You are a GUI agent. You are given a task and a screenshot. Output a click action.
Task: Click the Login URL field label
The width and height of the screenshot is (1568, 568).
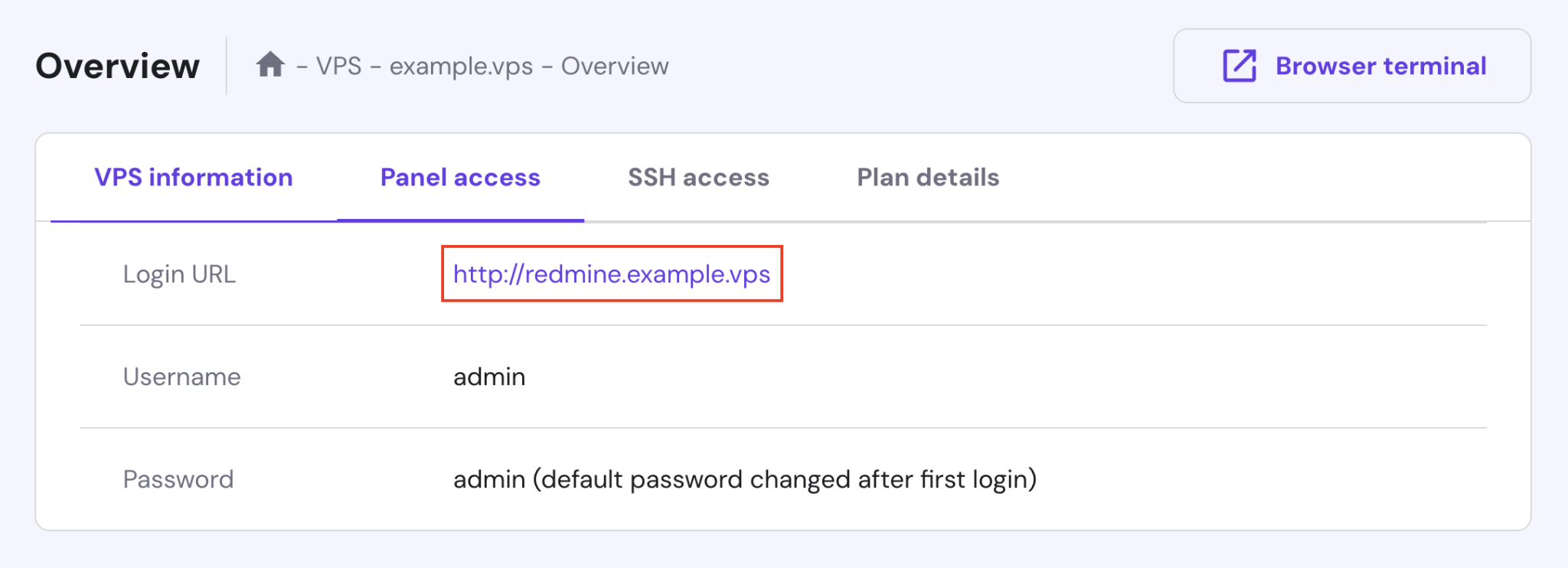click(x=179, y=274)
